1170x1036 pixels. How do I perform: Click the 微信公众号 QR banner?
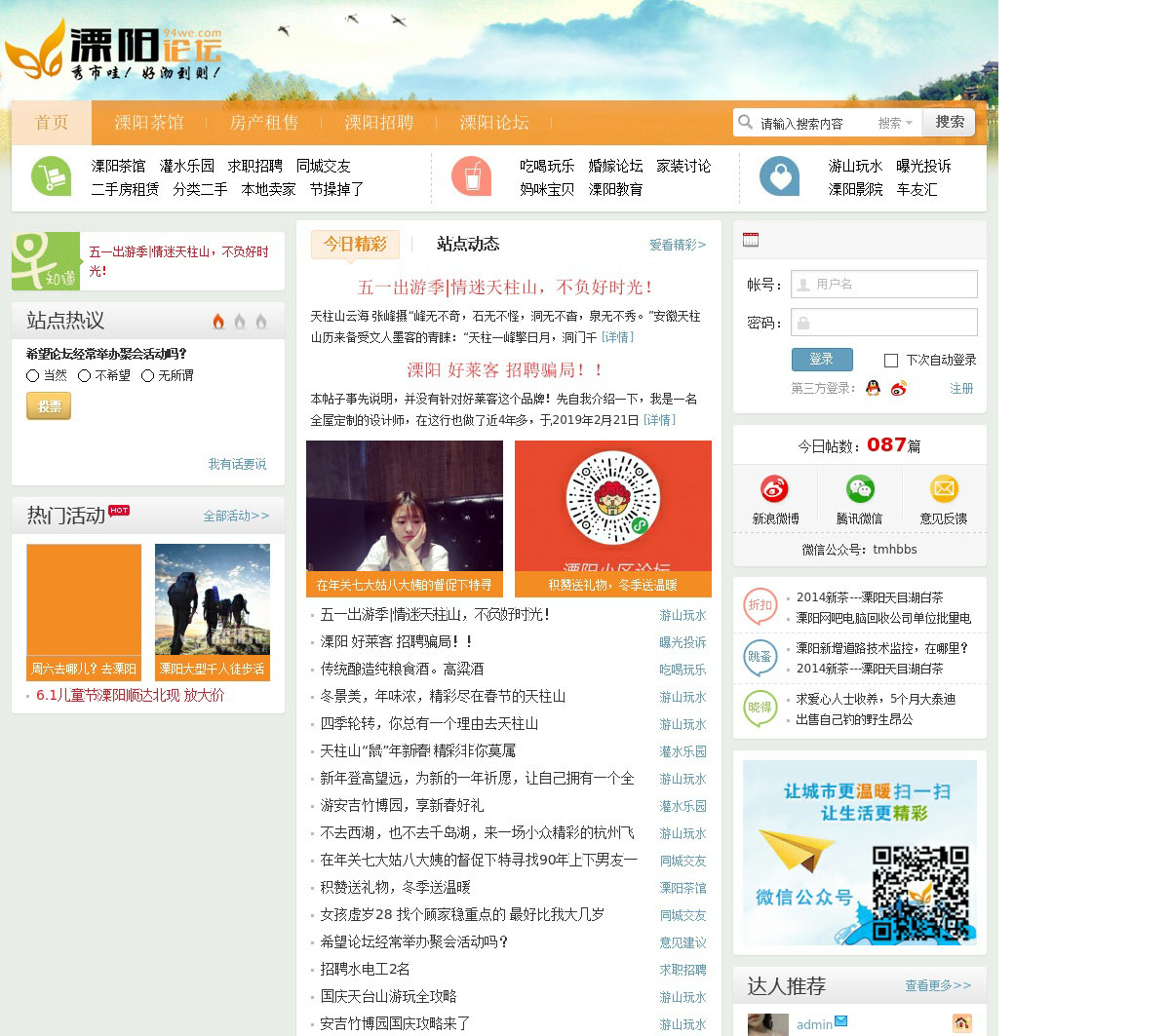(x=860, y=853)
